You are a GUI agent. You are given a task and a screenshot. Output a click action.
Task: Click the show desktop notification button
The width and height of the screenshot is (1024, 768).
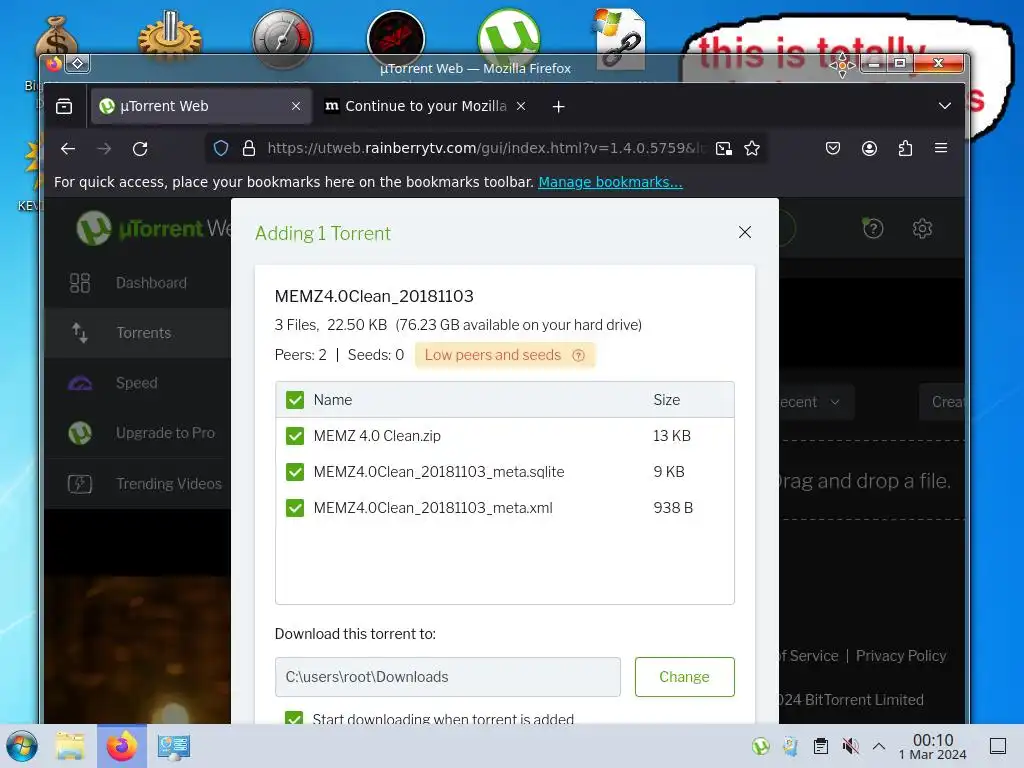click(997, 746)
